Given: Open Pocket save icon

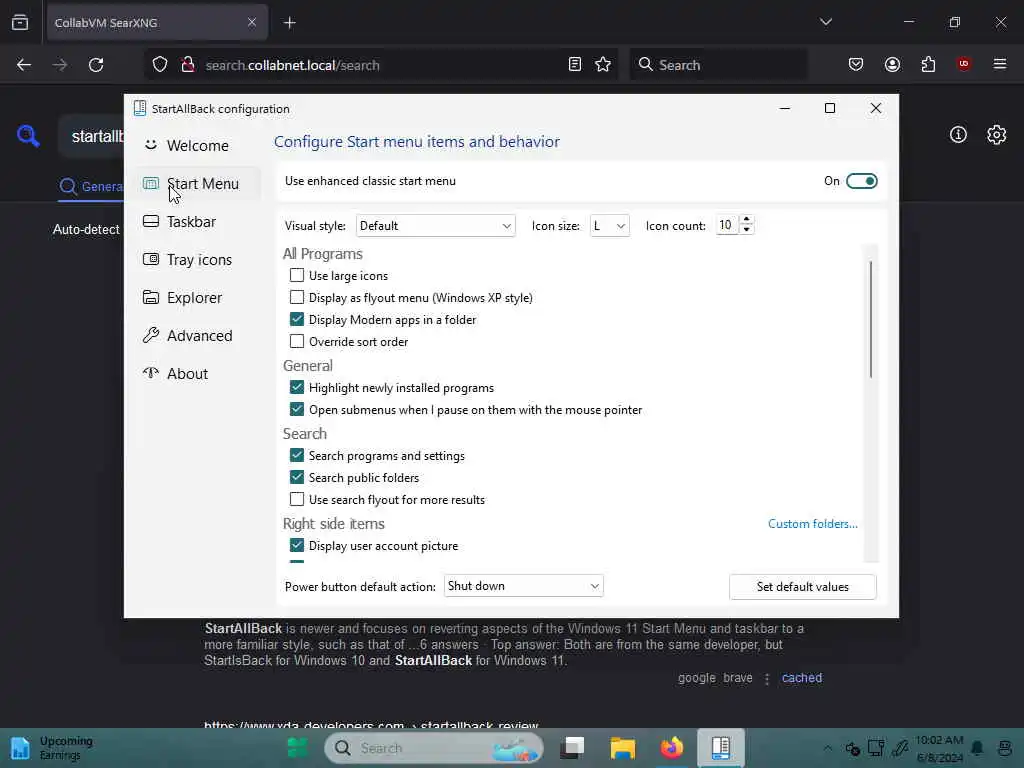Looking at the screenshot, I should point(856,64).
